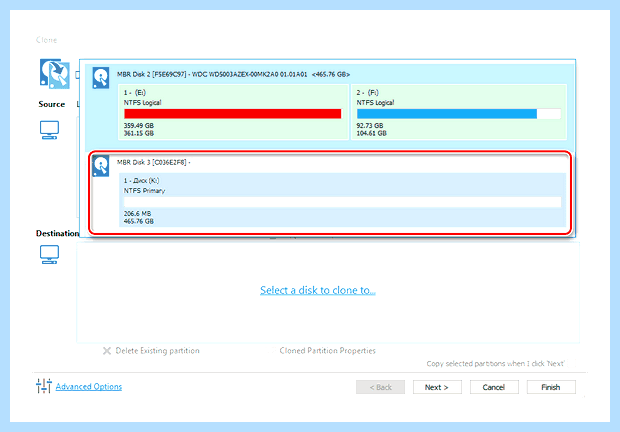Click the empty usage bar of K: partition
The image size is (620, 432).
point(342,202)
